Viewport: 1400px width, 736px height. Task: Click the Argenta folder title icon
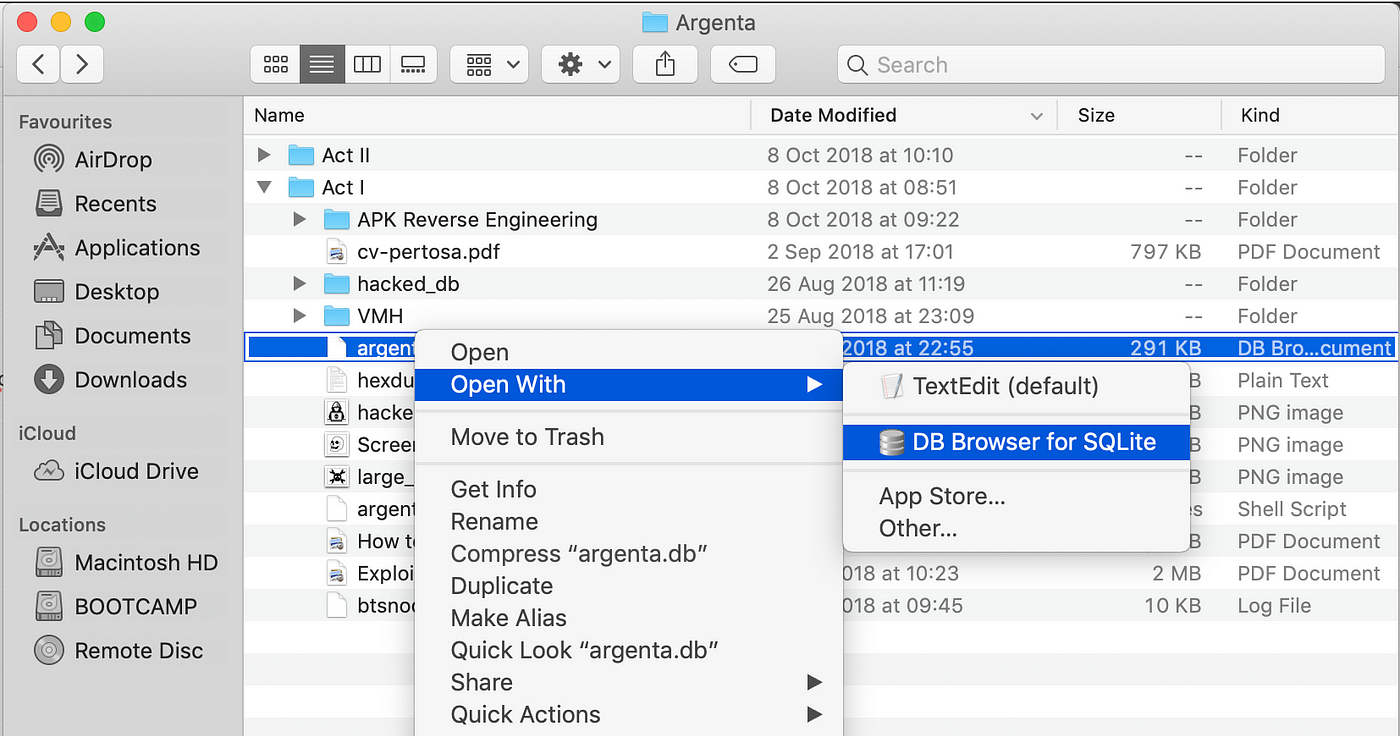[x=654, y=22]
